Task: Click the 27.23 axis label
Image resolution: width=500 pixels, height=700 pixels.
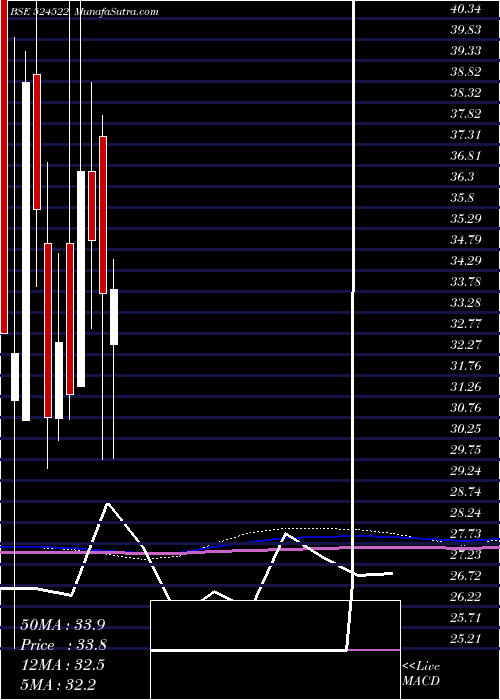Action: point(466,554)
